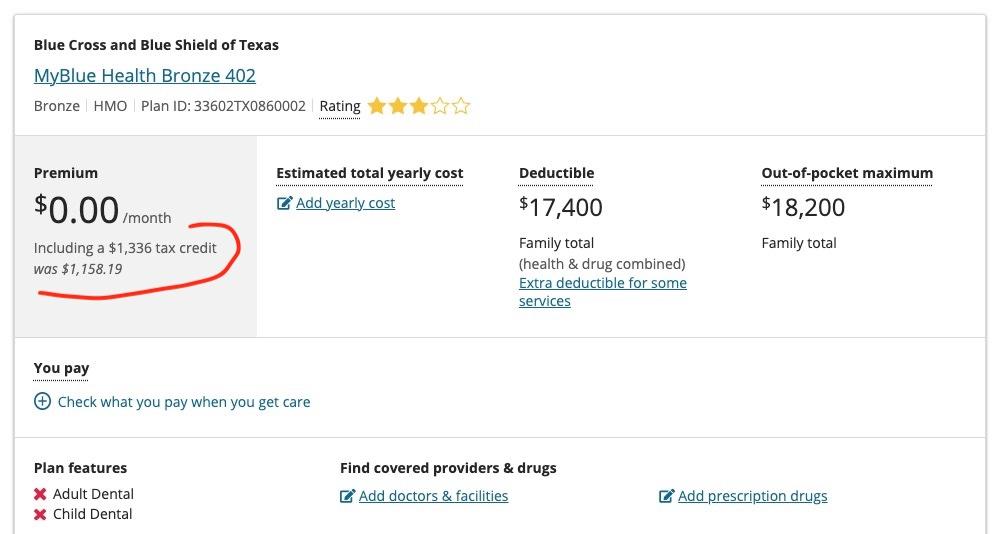995x534 pixels.
Task: Click the last empty rating star
Action: tap(460, 106)
